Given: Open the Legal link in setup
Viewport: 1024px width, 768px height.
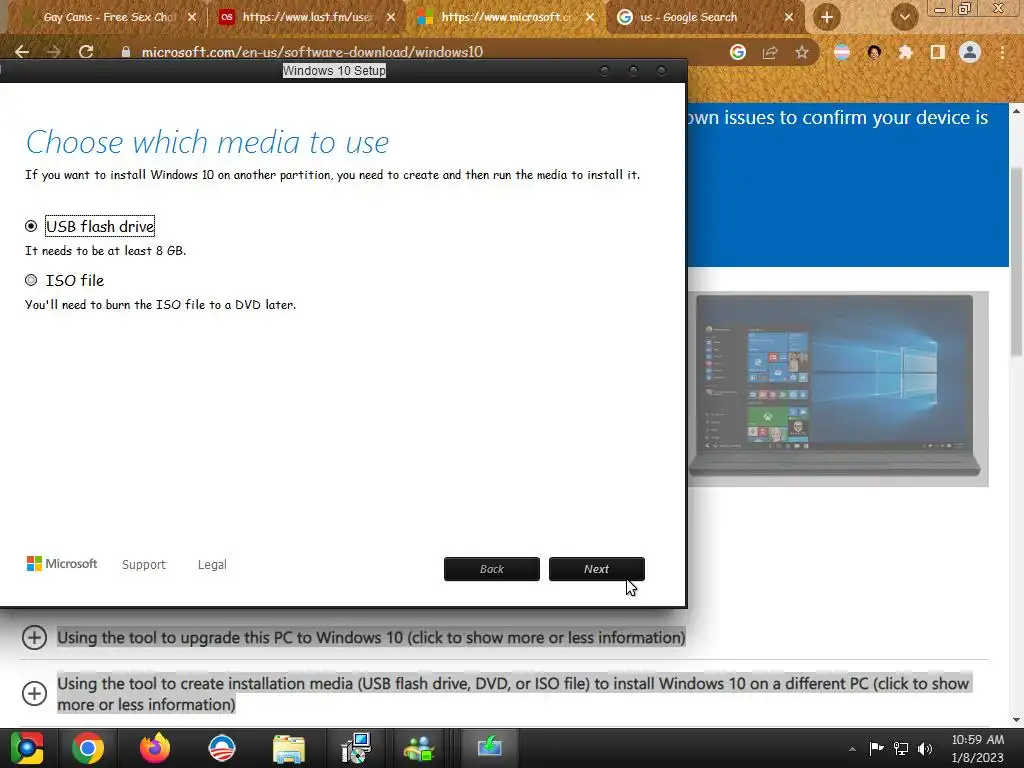Looking at the screenshot, I should 212,564.
